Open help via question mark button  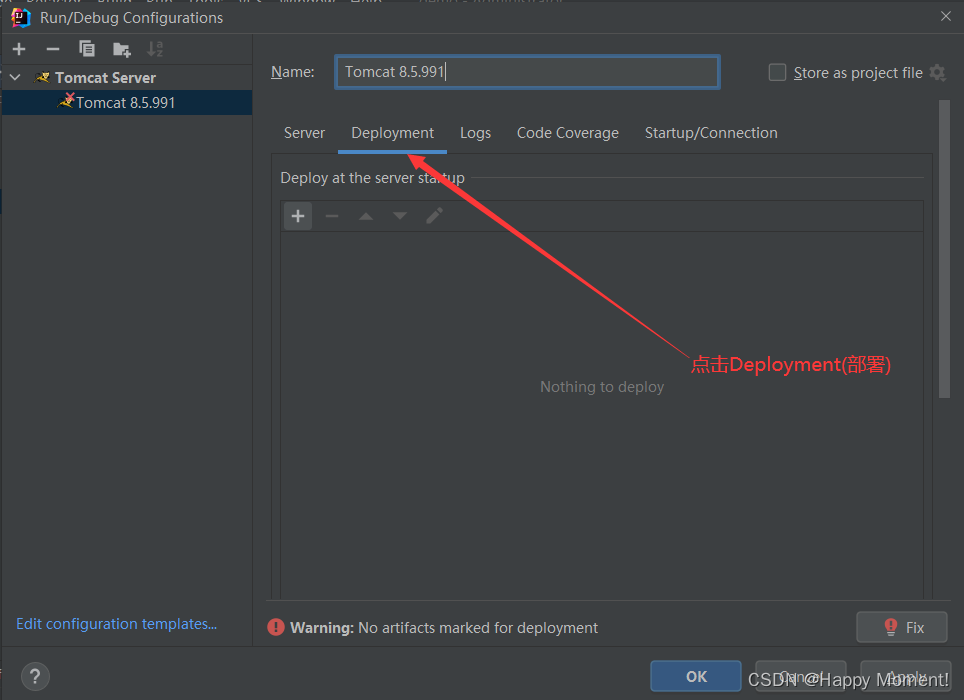[x=35, y=677]
